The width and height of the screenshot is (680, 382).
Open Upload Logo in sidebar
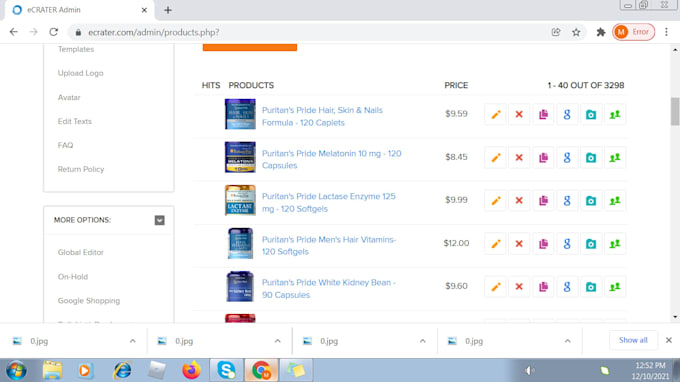(x=81, y=73)
